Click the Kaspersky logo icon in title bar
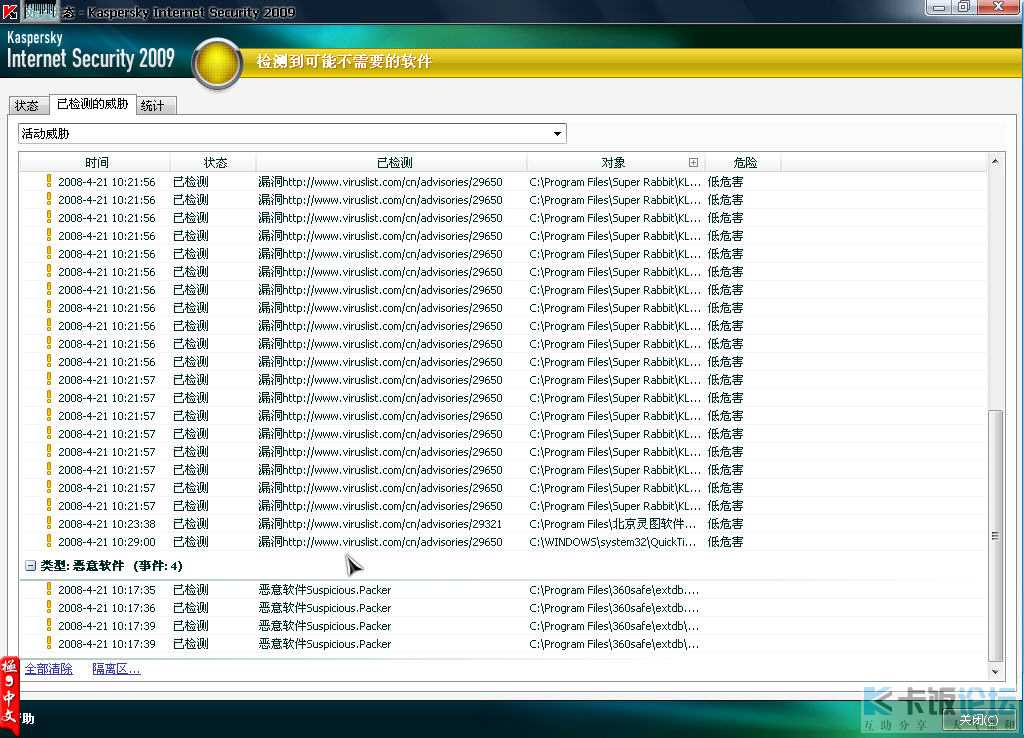The image size is (1024, 738). [10, 11]
